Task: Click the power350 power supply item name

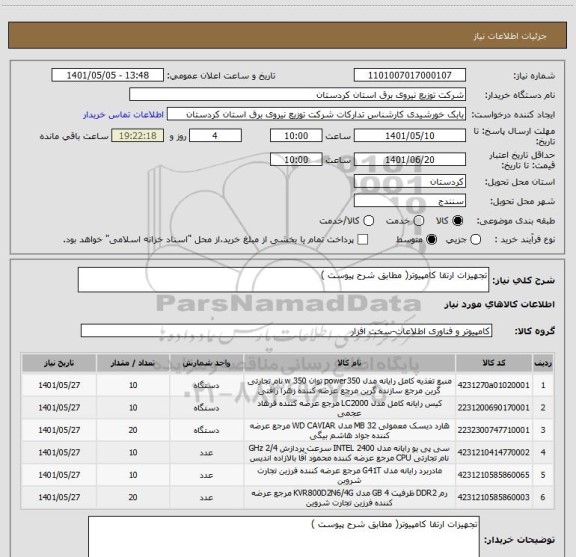Action: (x=349, y=385)
